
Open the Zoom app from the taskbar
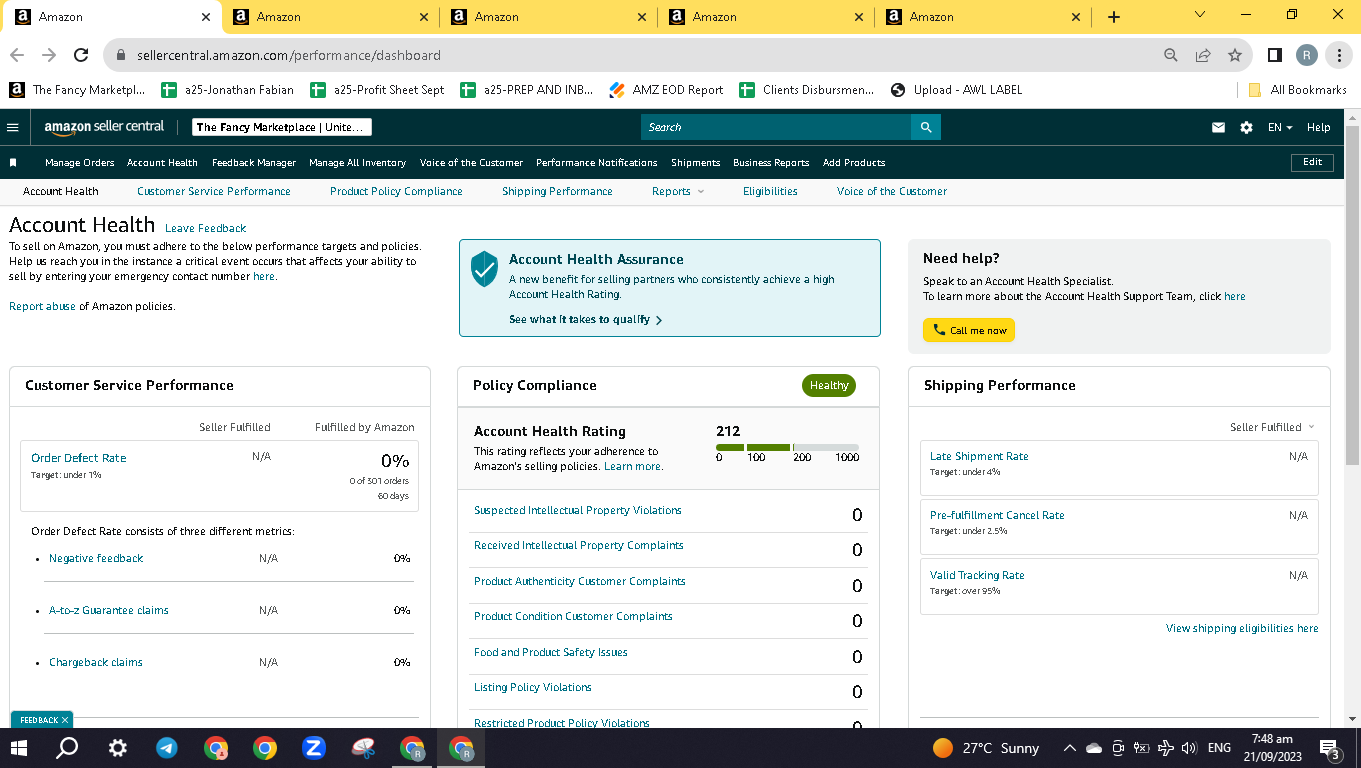click(314, 748)
